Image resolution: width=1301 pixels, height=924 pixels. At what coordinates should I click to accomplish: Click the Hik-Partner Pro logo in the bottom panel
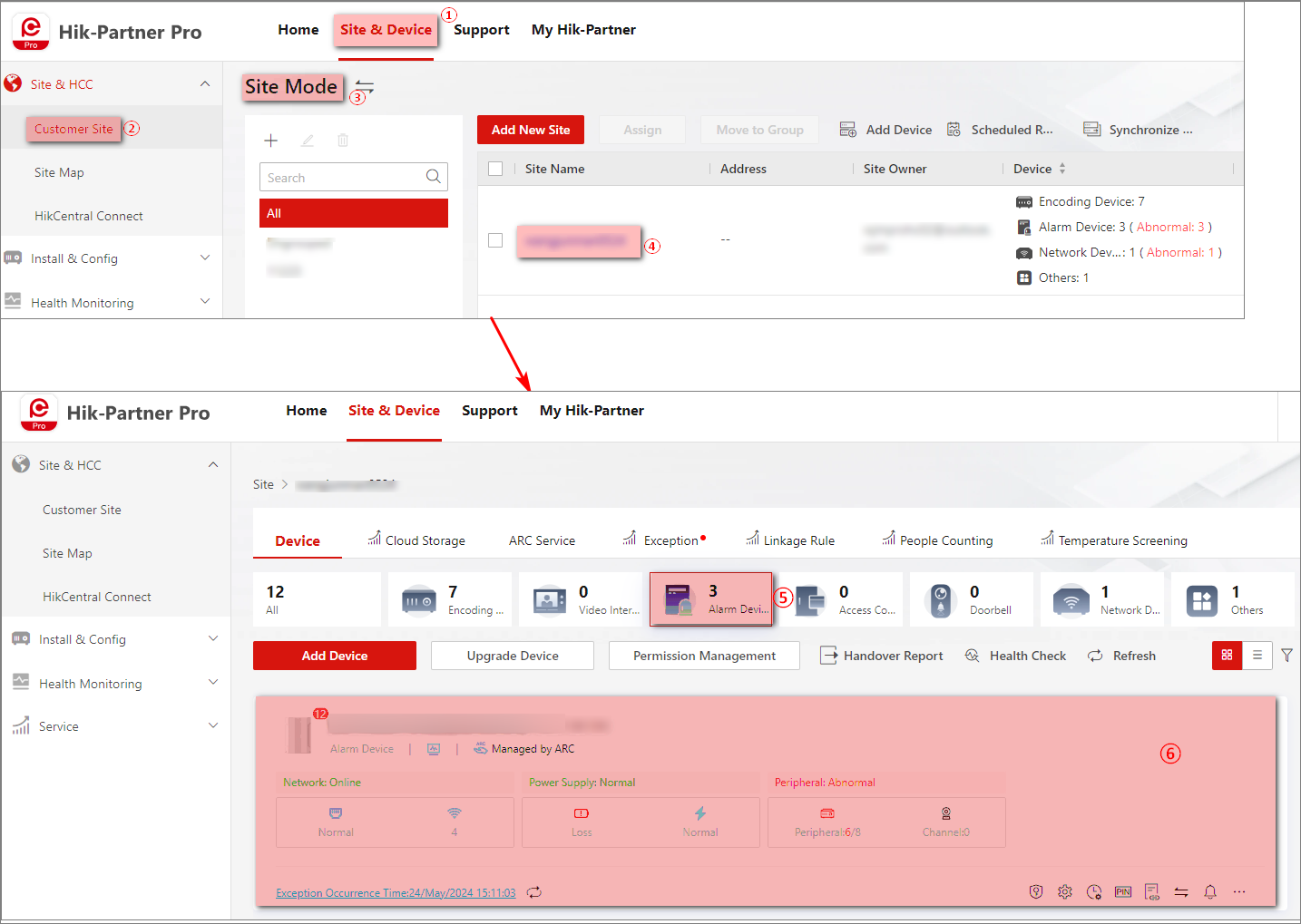[x=39, y=413]
